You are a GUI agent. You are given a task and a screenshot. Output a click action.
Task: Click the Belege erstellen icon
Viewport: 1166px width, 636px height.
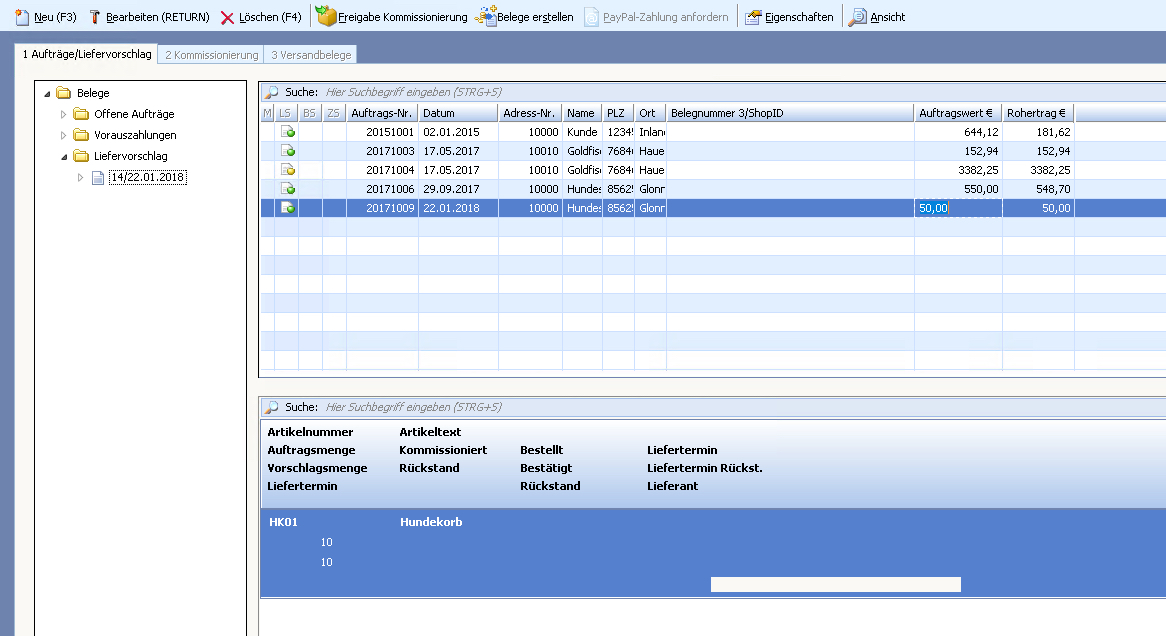click(x=486, y=16)
